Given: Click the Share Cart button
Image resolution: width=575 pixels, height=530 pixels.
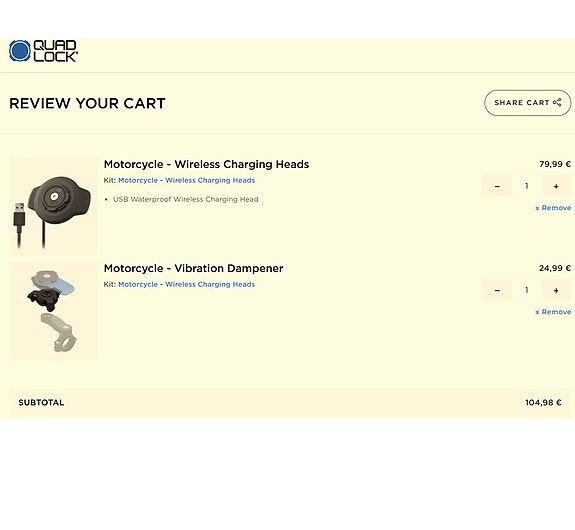Looking at the screenshot, I should pos(527,103).
